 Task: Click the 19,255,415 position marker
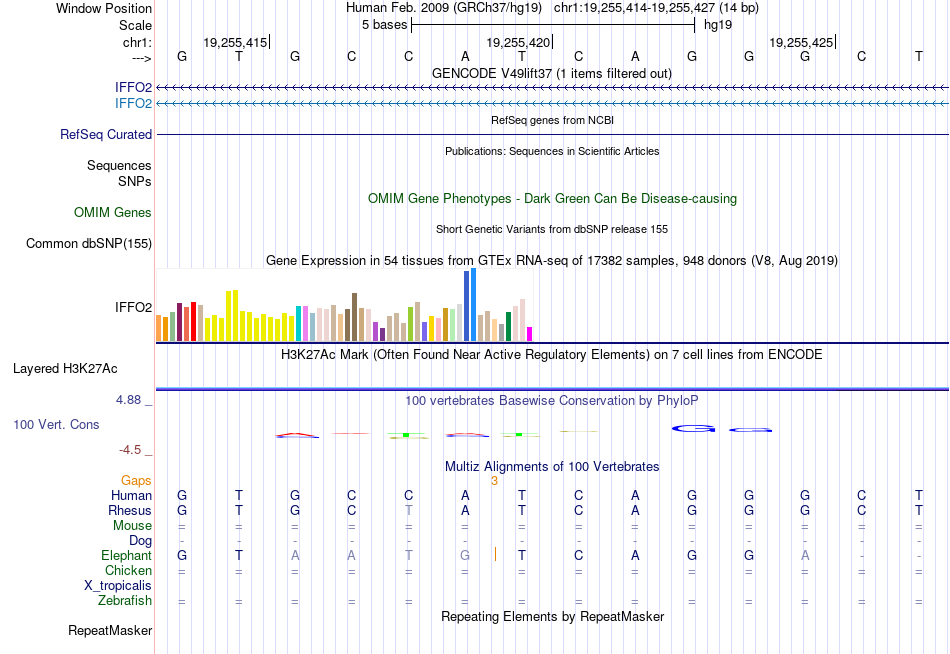pyautogui.click(x=235, y=42)
